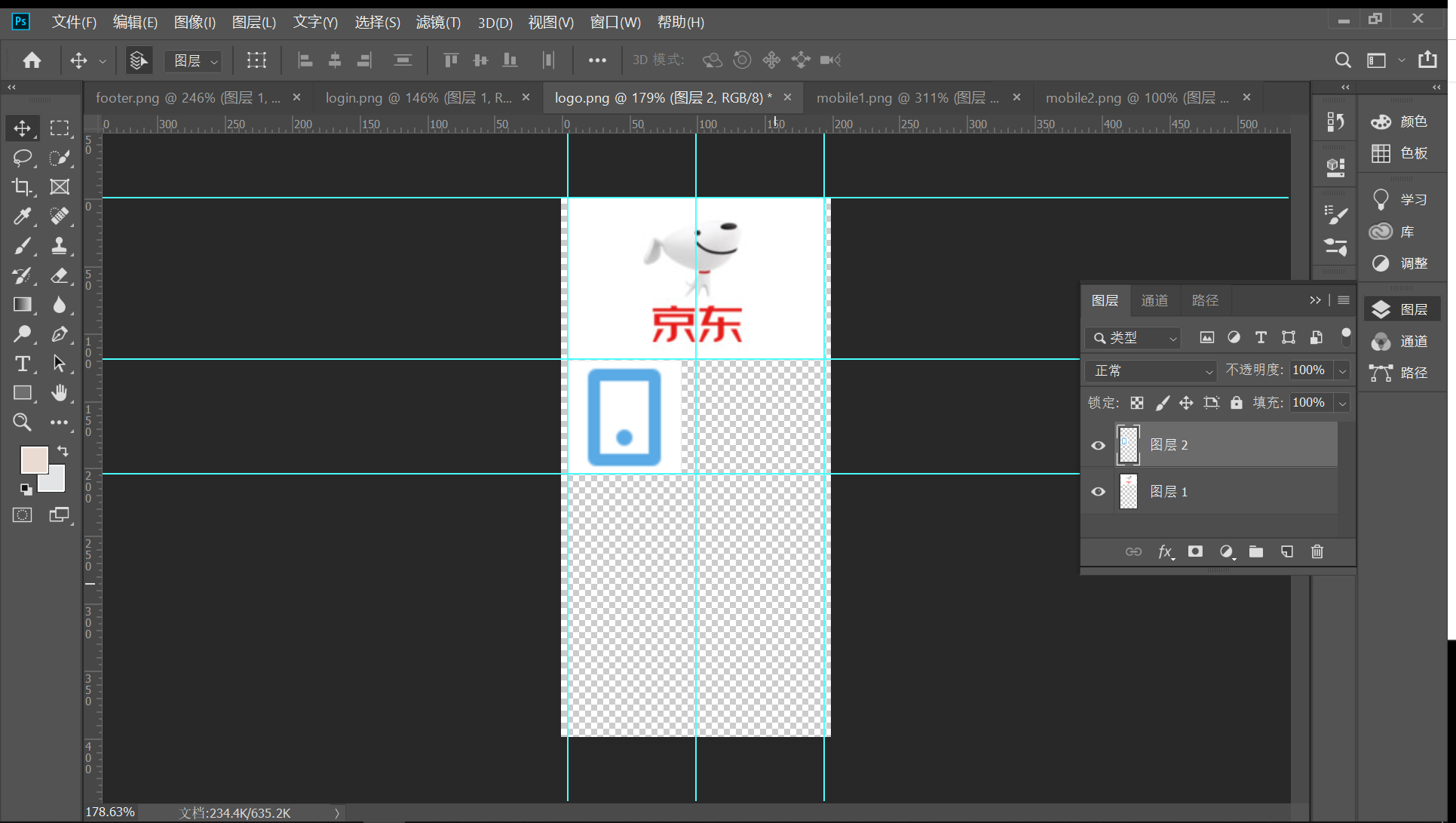The width and height of the screenshot is (1456, 823).
Task: Select the Horizontal Type tool
Action: tap(22, 364)
